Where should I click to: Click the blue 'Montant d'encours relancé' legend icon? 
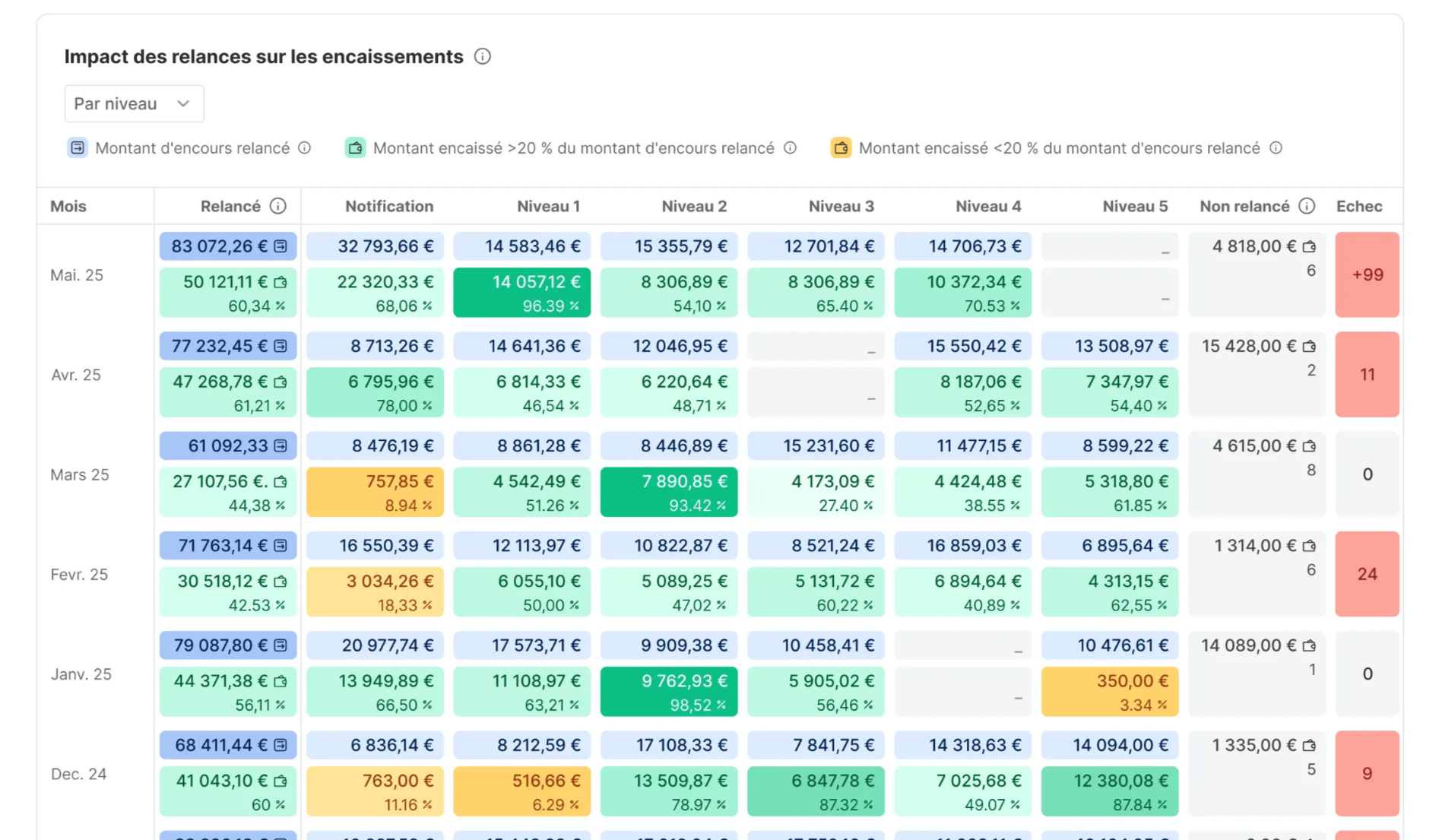tap(77, 147)
